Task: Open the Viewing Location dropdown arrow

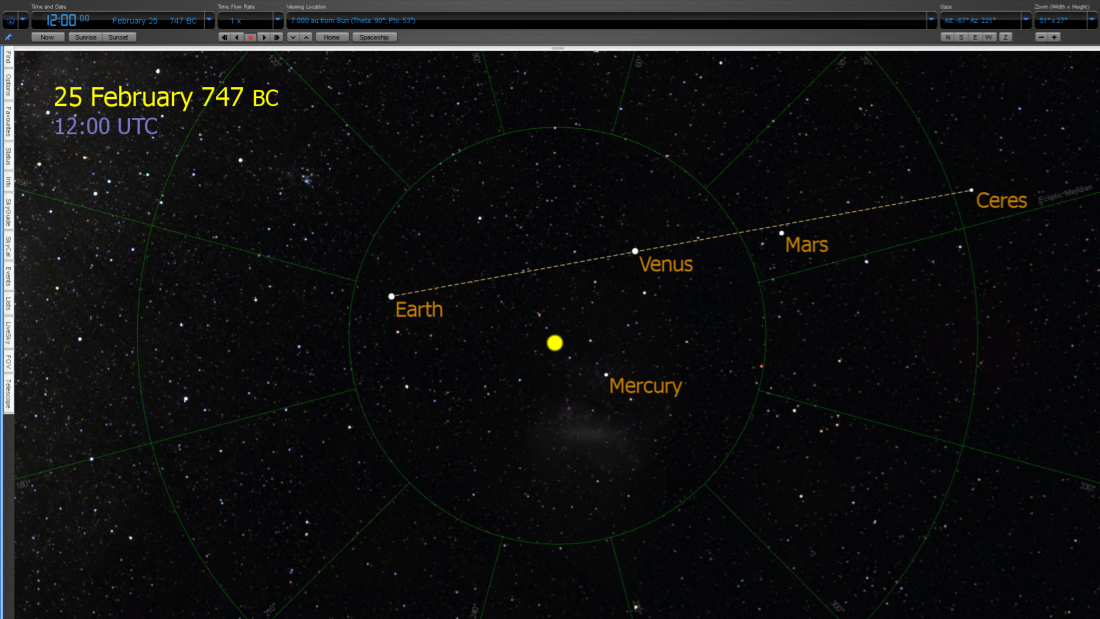Action: click(x=932, y=20)
